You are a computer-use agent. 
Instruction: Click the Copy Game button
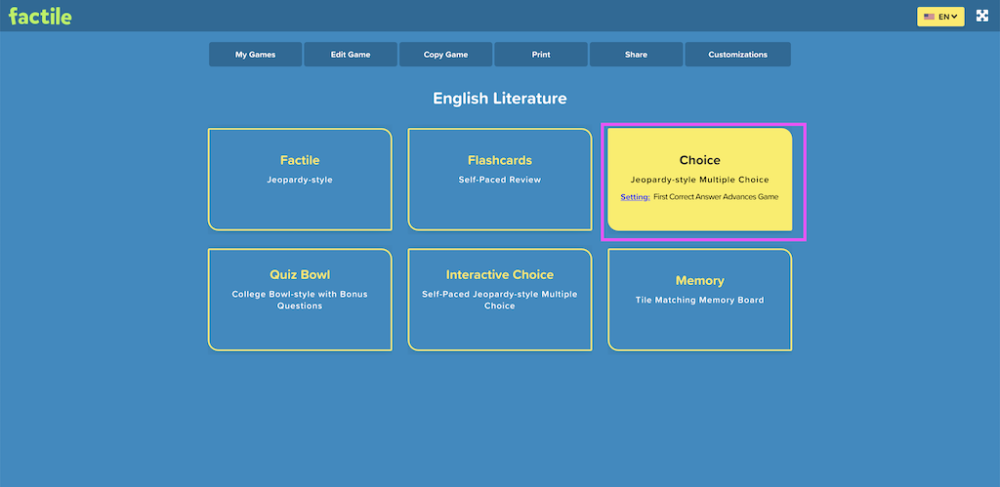[446, 55]
